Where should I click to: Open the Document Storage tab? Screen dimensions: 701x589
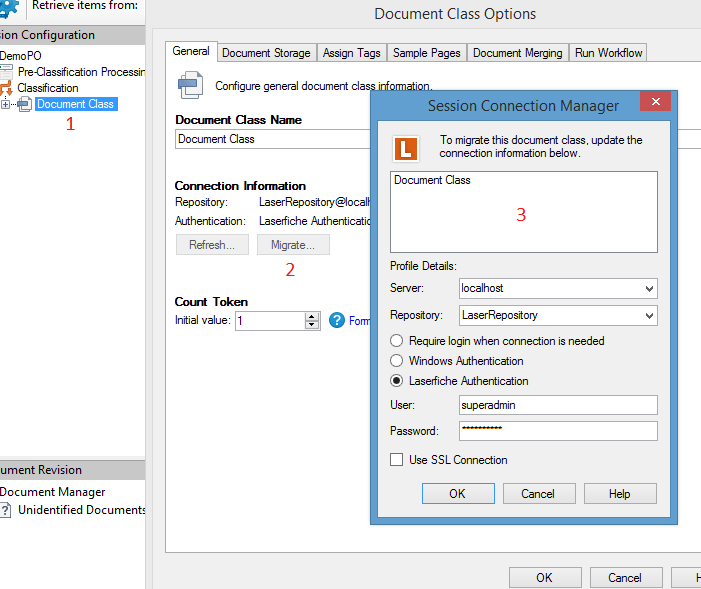266,53
